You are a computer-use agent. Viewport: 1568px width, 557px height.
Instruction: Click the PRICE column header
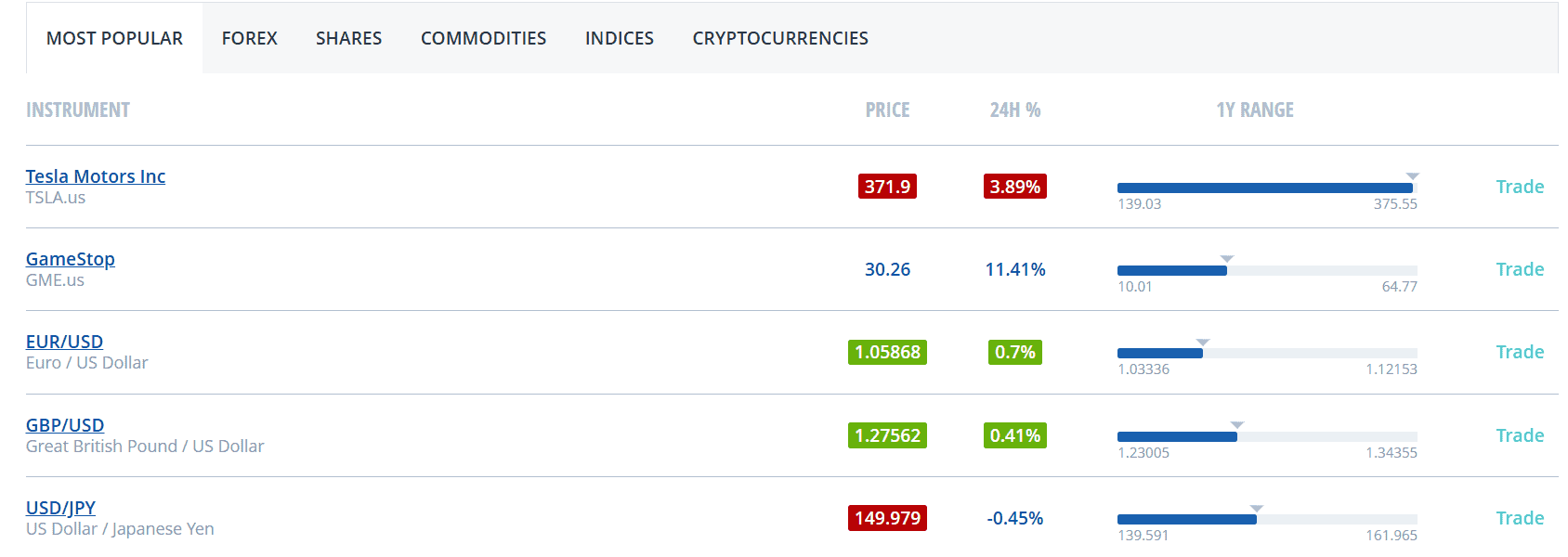[887, 110]
